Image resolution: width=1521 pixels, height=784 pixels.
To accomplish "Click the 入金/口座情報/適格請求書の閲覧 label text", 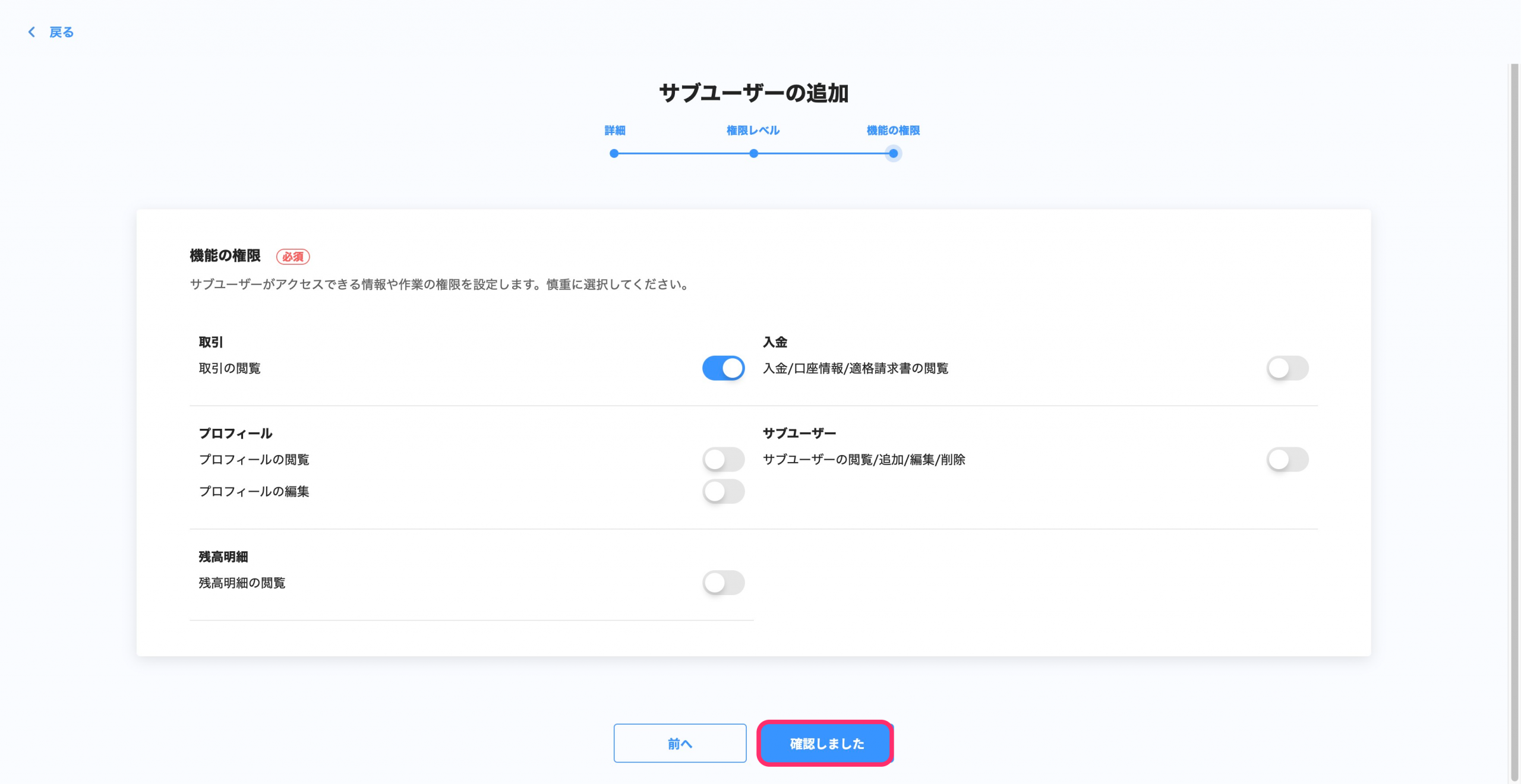I will [x=856, y=368].
